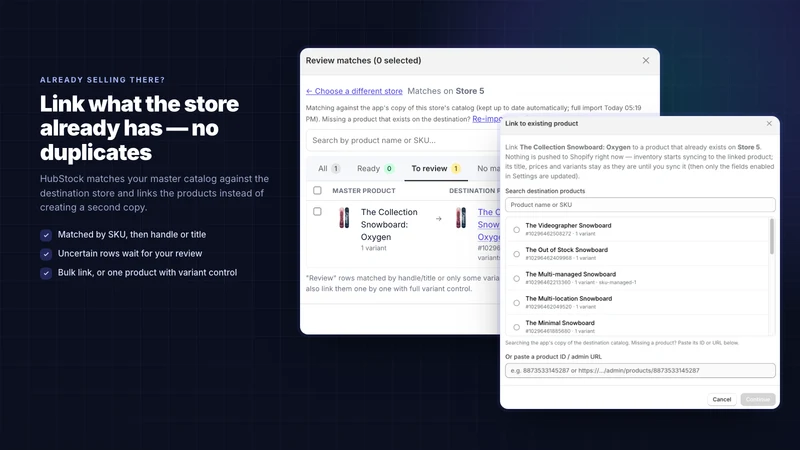Image resolution: width=800 pixels, height=450 pixels.
Task: Focus the Search by product name or SKU field
Action: (403, 140)
